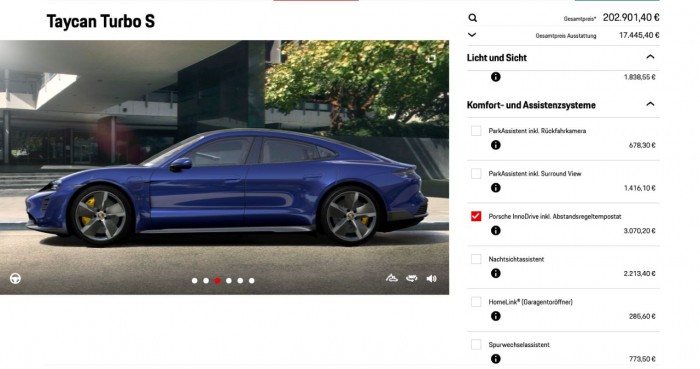Toggle the sound speaker icon
The height and width of the screenshot is (369, 700).
pos(431,278)
